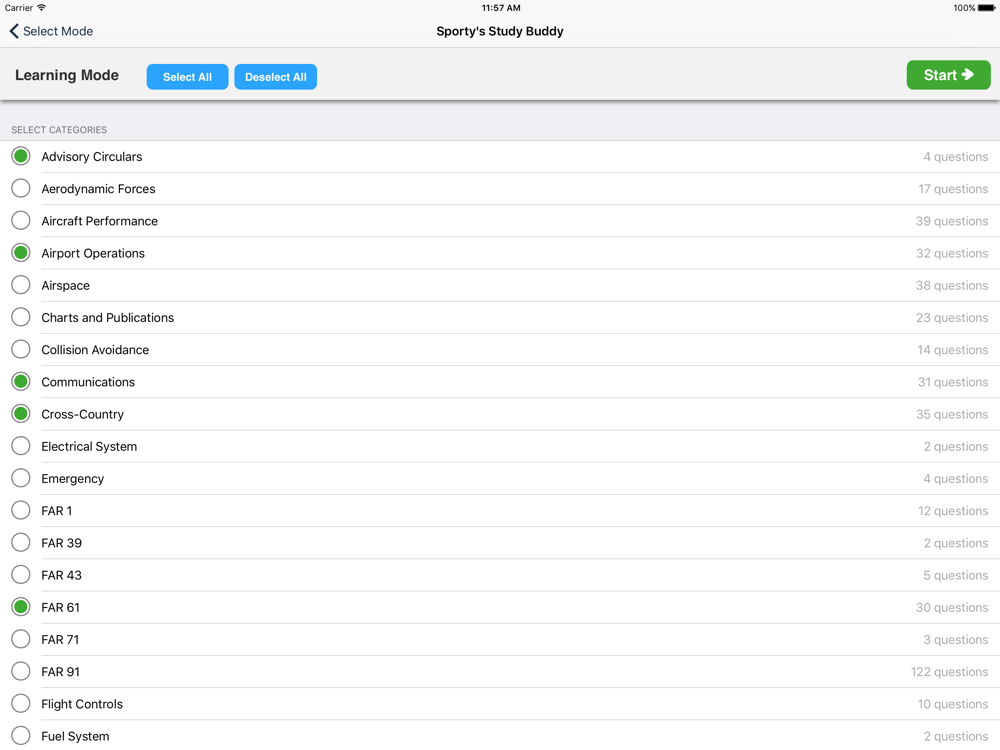
Task: Select the Collision Avoidance circle
Action: coord(21,349)
